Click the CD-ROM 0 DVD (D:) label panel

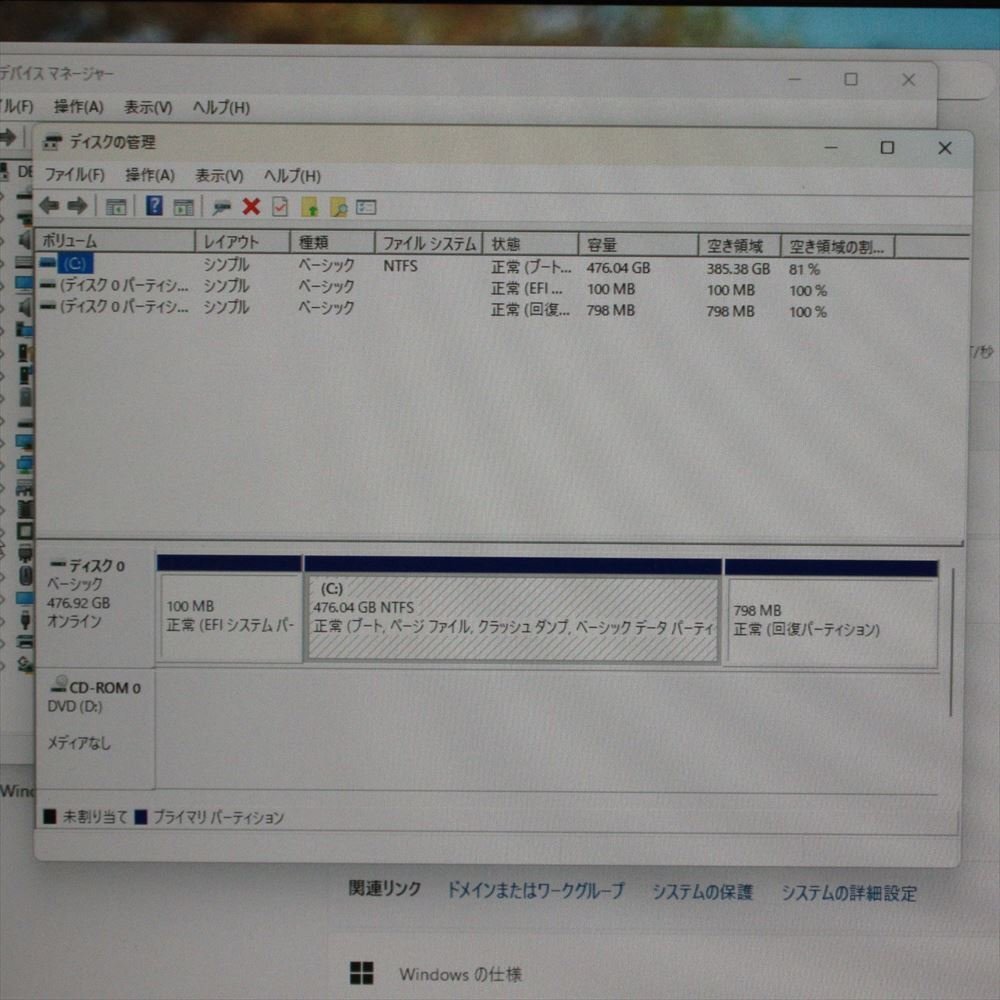tap(96, 728)
